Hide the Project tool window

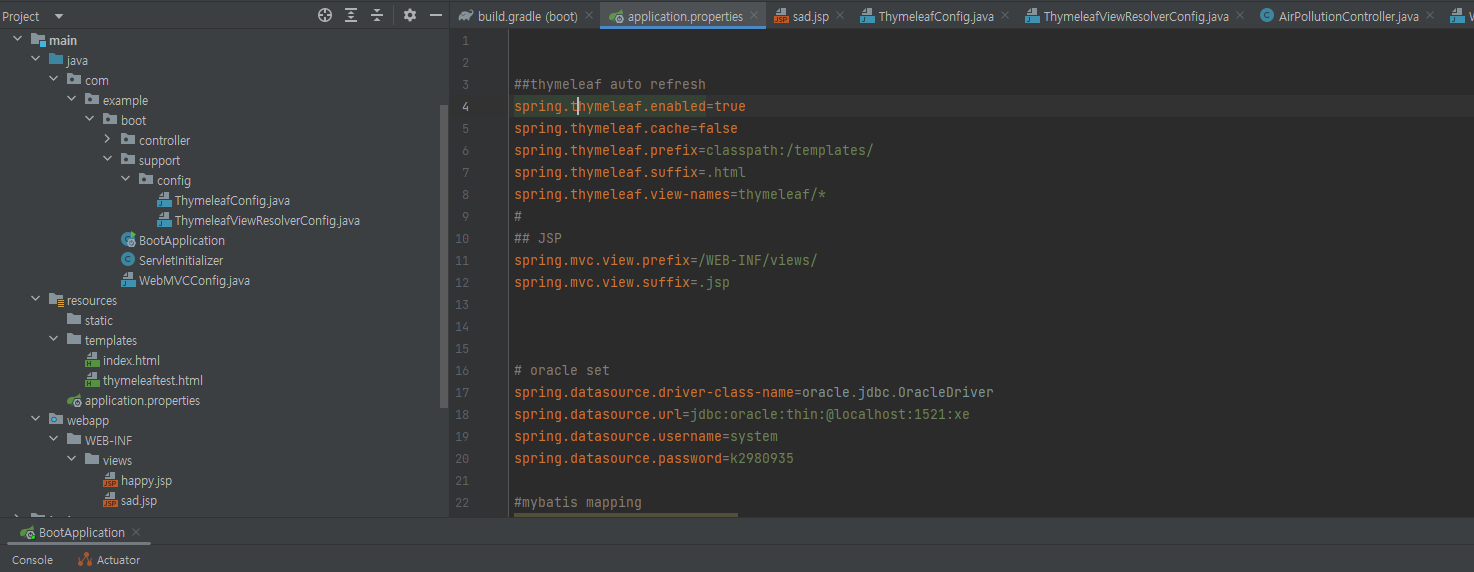click(436, 15)
